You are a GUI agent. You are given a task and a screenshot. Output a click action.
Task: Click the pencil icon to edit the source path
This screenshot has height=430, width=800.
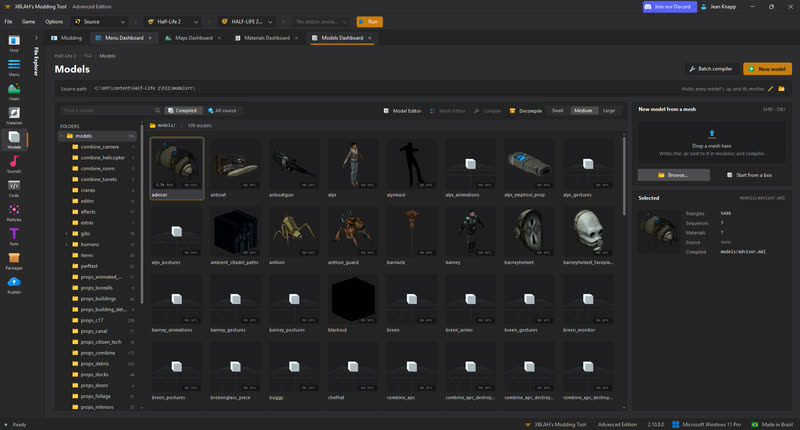click(770, 89)
